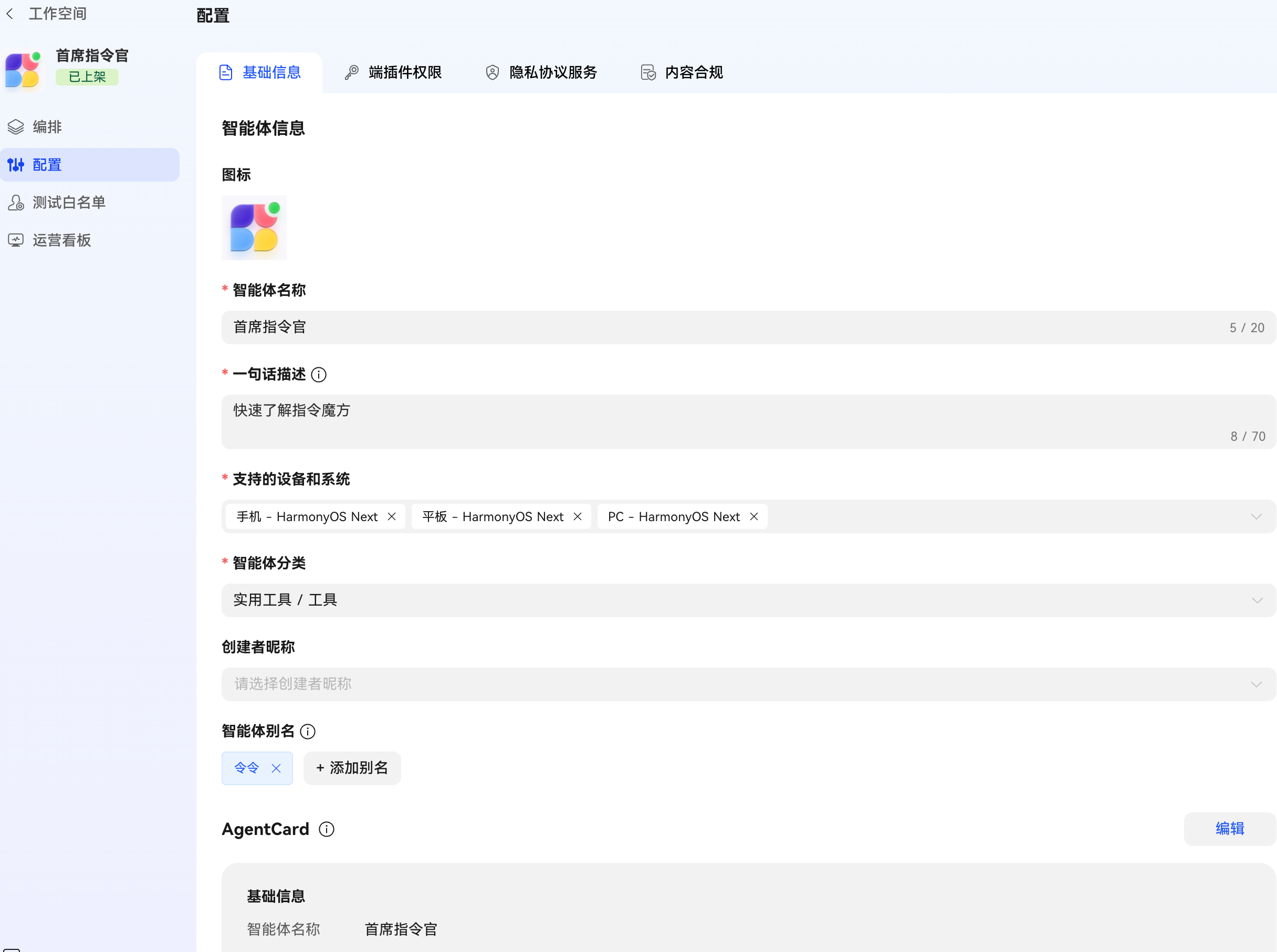Switch to the 内容合规 tab
Viewport: 1277px width, 952px height.
tap(682, 72)
